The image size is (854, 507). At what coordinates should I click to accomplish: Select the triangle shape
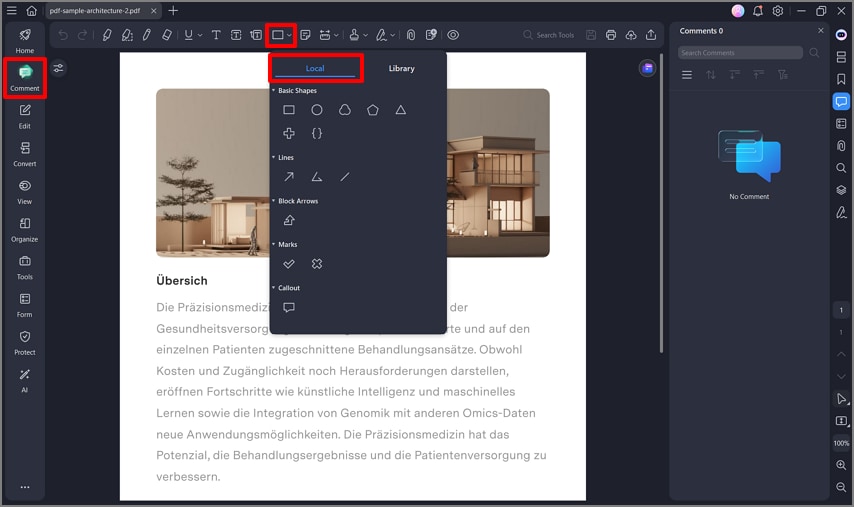tap(401, 110)
